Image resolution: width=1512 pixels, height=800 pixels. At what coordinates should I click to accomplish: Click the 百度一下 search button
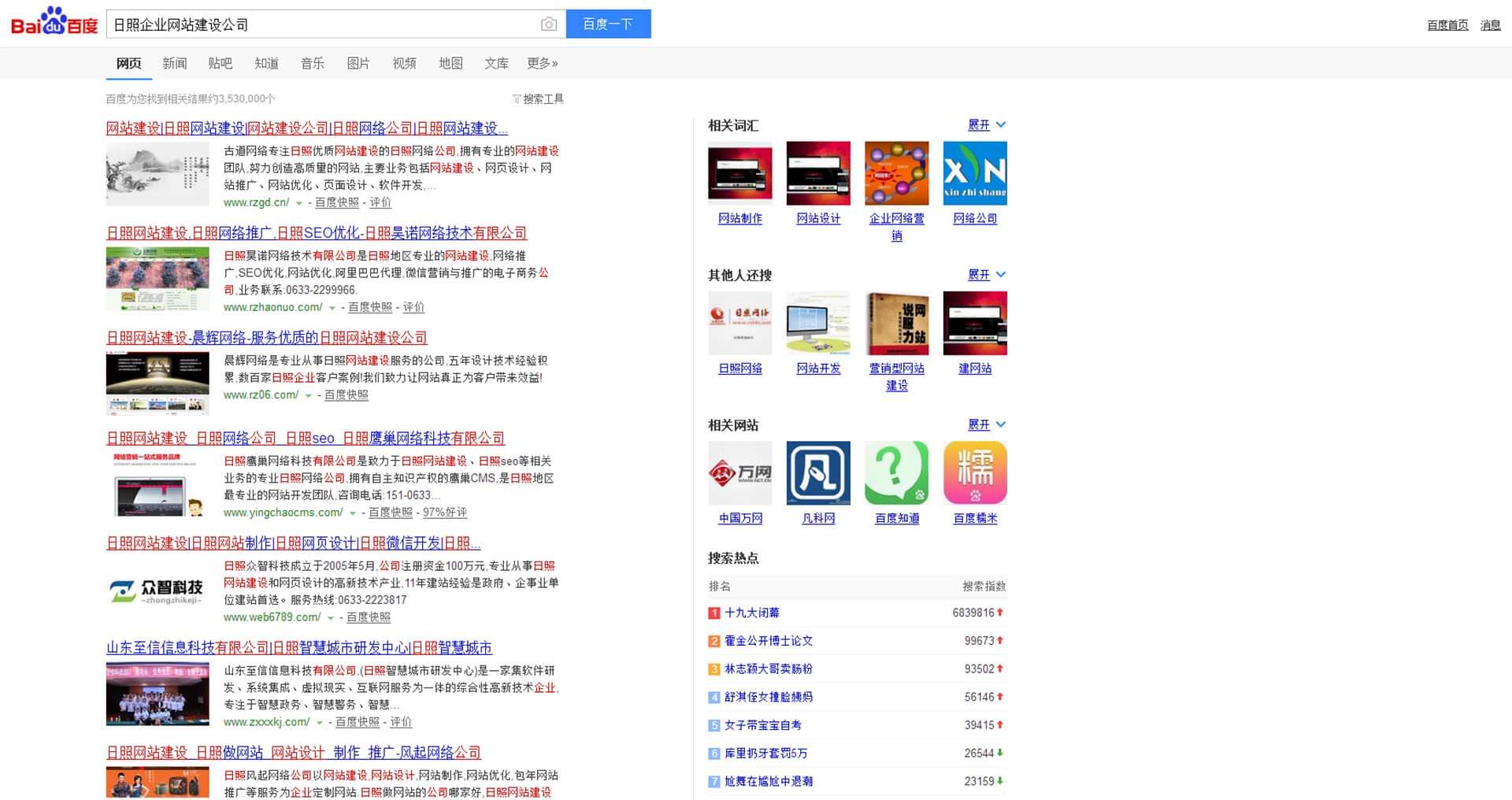tap(608, 24)
